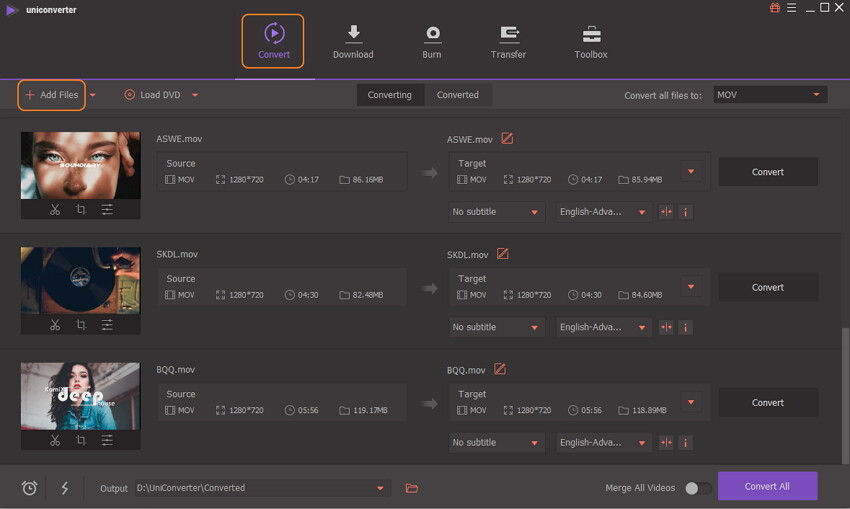The height and width of the screenshot is (509, 850).
Task: Go to the Download section
Action: 353,42
